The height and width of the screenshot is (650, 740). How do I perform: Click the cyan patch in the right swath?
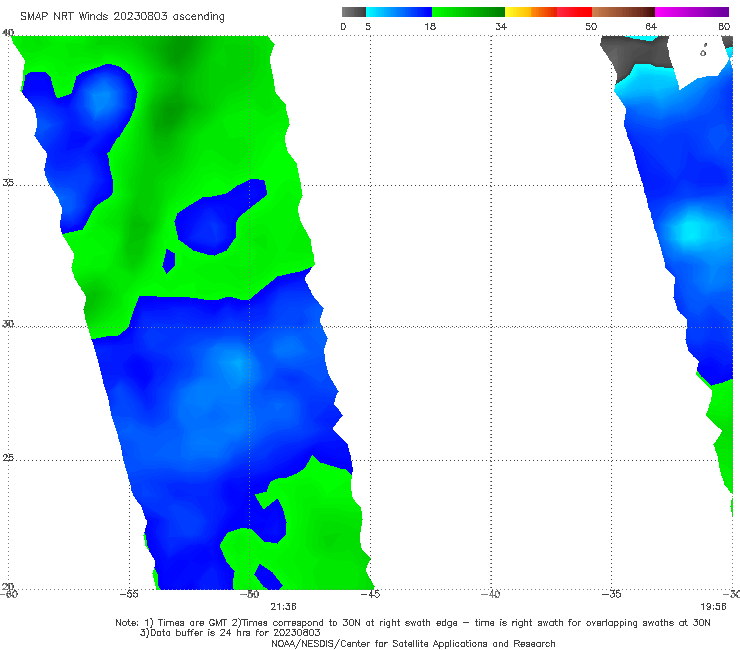point(691,231)
